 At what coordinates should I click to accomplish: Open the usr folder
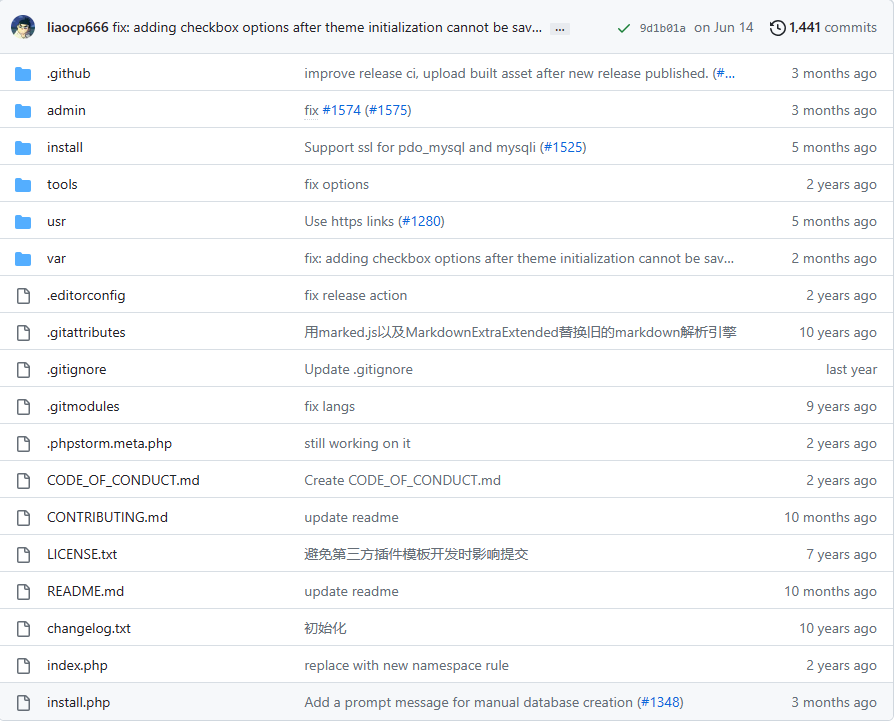(x=56, y=222)
